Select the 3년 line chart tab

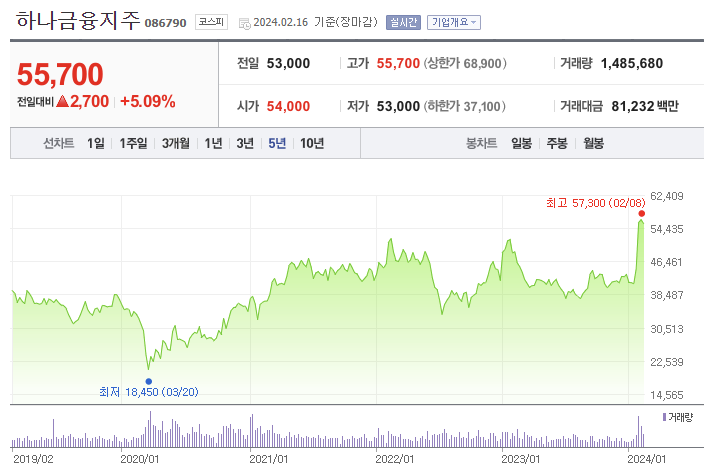pyautogui.click(x=245, y=143)
